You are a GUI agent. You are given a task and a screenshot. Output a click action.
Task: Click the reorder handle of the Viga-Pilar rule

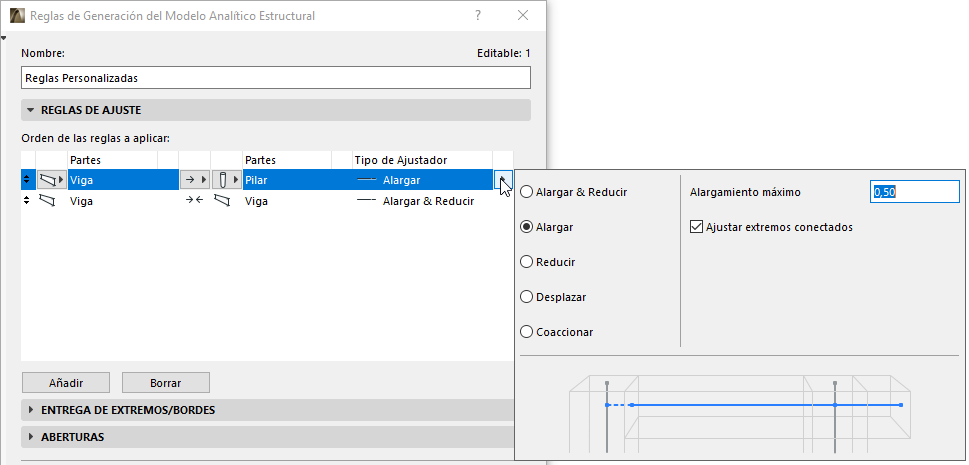tap(26, 180)
